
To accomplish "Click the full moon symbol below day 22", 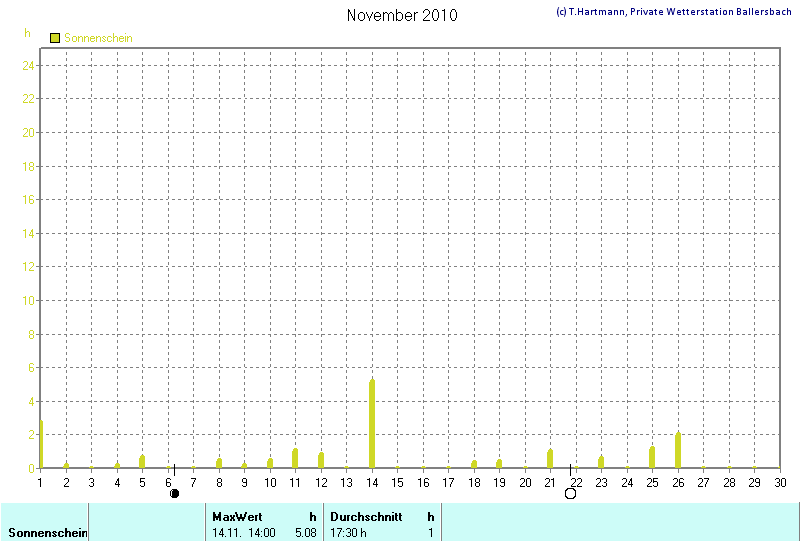I will (570, 494).
